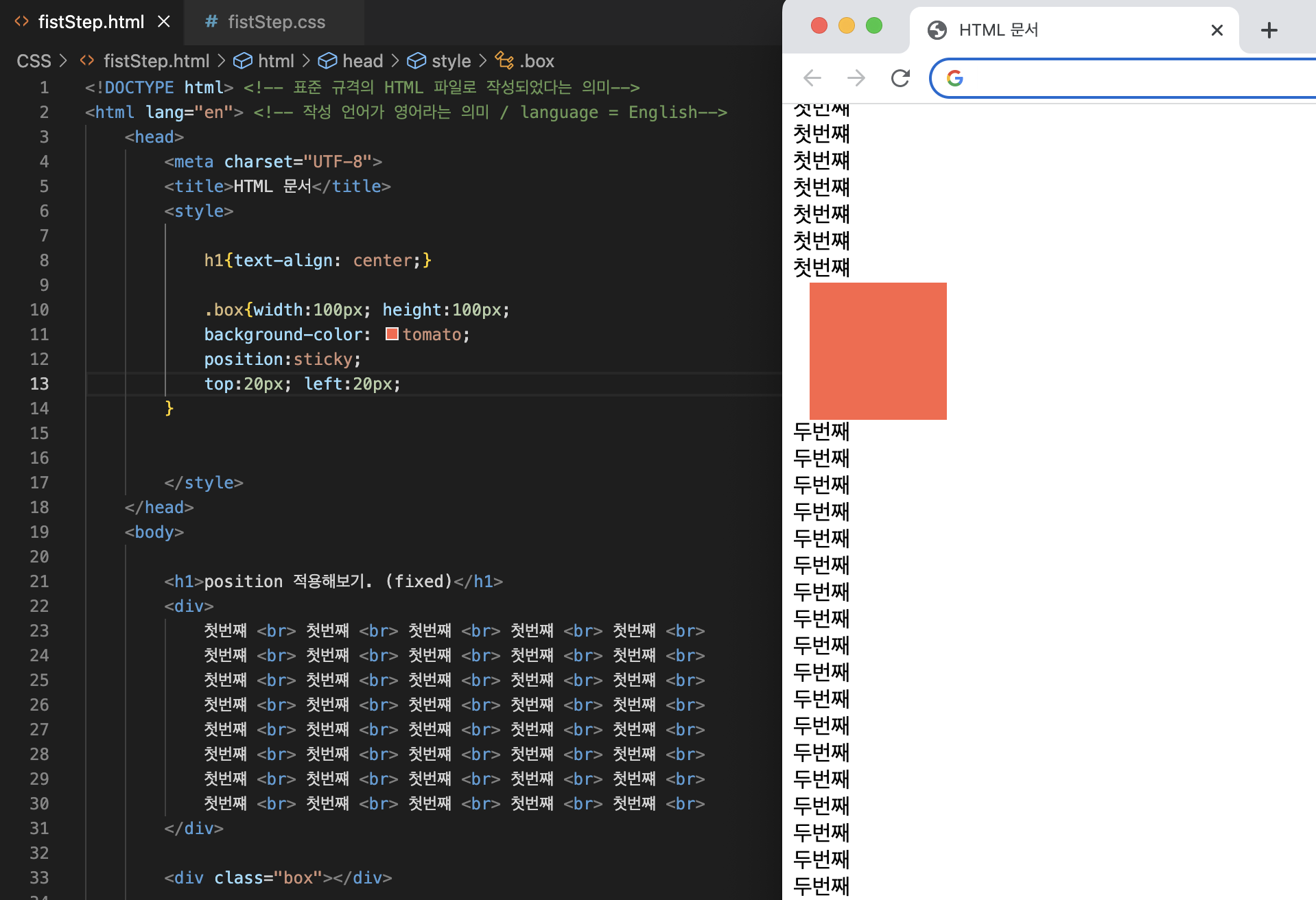Viewport: 1316px width, 900px height.
Task: Click the HTML file icon on fistStep.html tab
Action: point(22,22)
